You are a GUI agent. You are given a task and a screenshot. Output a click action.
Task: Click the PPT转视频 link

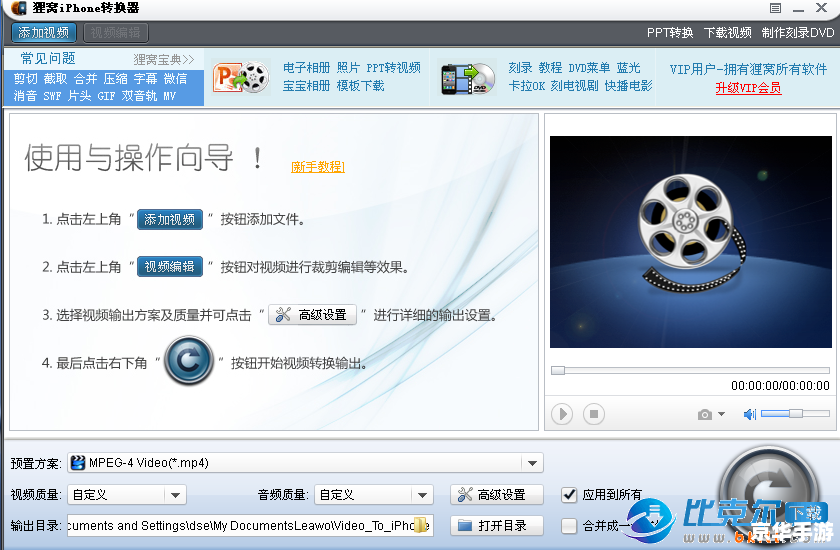tap(393, 67)
